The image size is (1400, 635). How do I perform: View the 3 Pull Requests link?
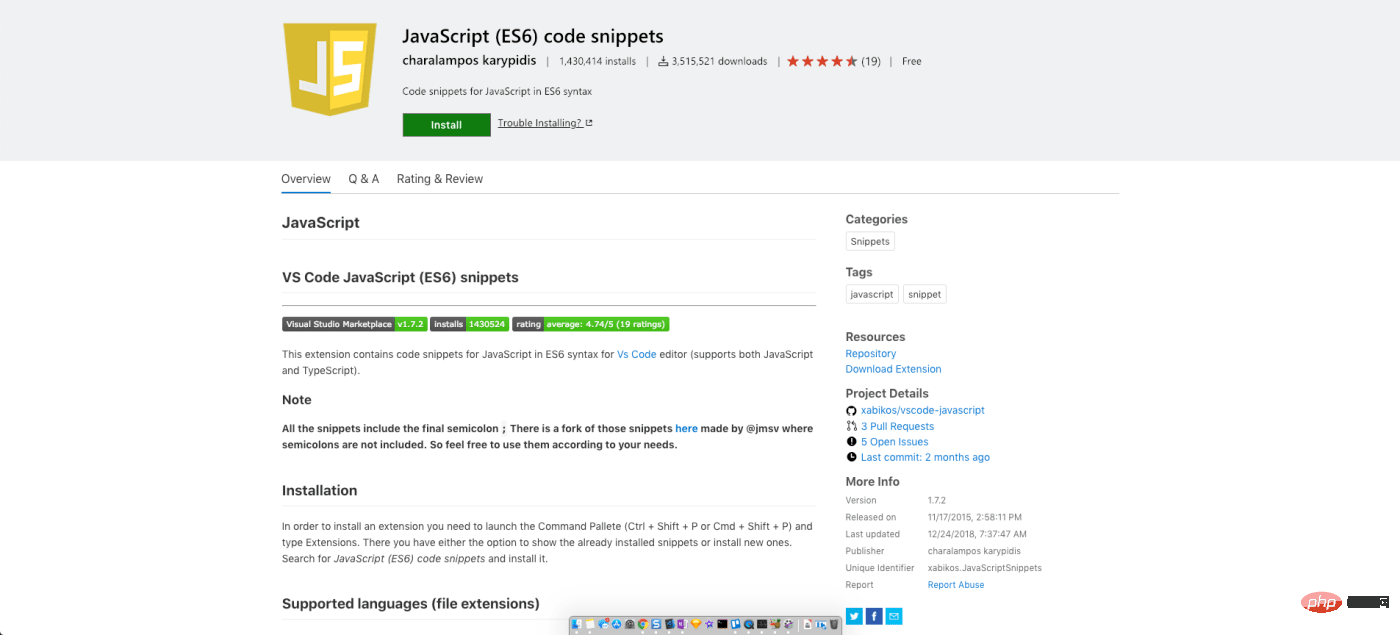(897, 426)
